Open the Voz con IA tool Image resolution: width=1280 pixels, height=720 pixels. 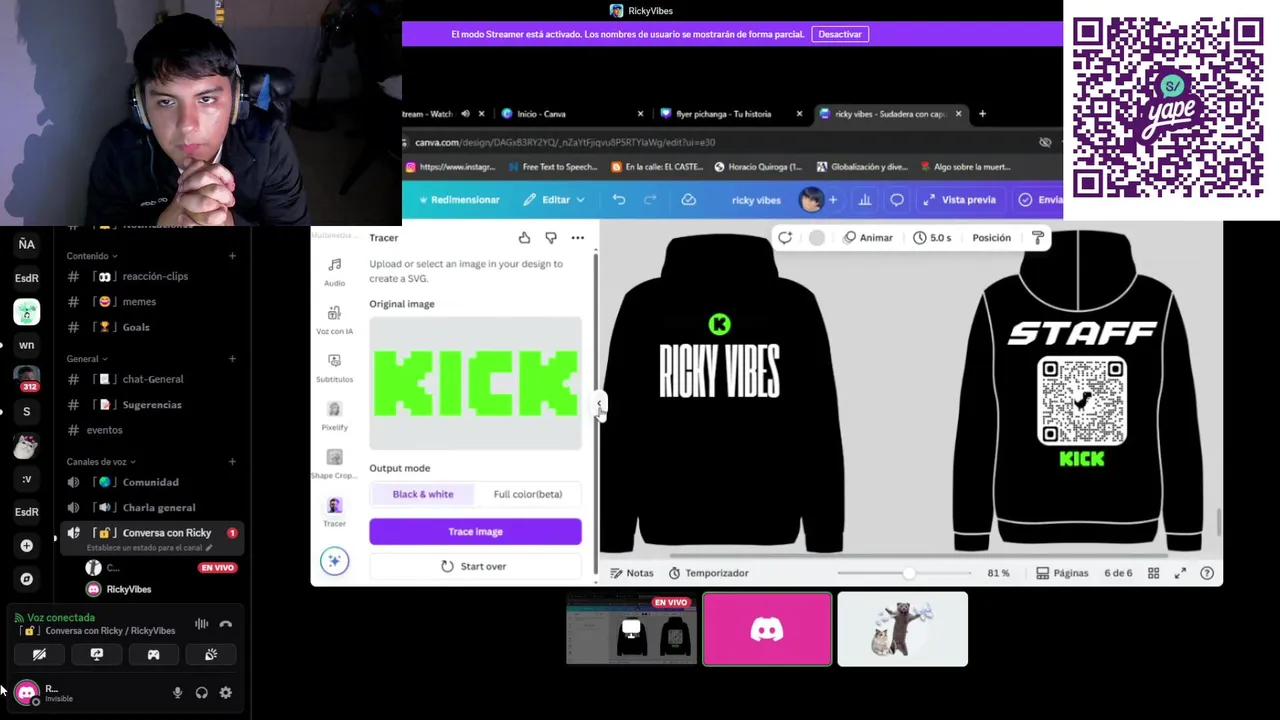334,319
